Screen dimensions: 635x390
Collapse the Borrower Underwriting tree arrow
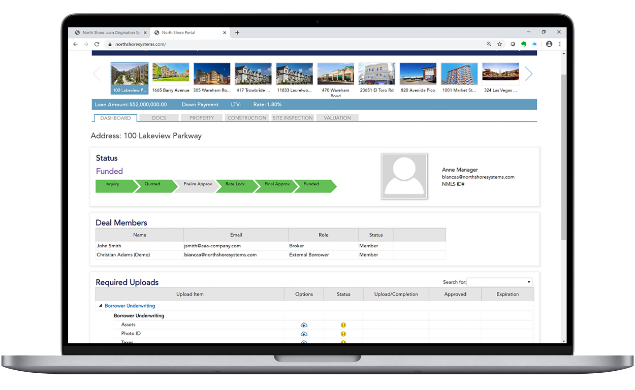click(100, 306)
